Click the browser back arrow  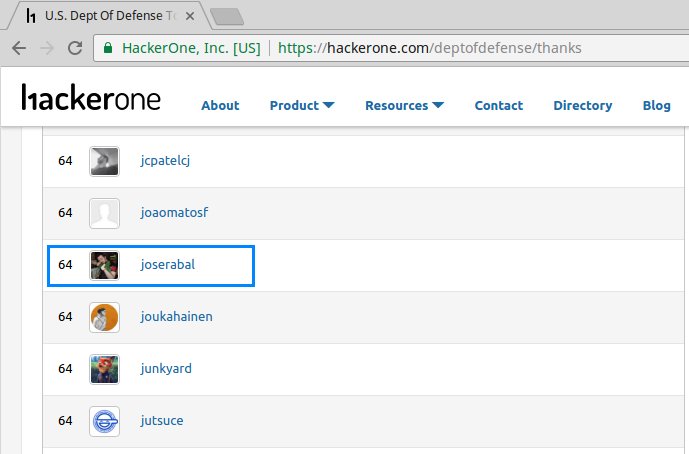click(x=19, y=48)
